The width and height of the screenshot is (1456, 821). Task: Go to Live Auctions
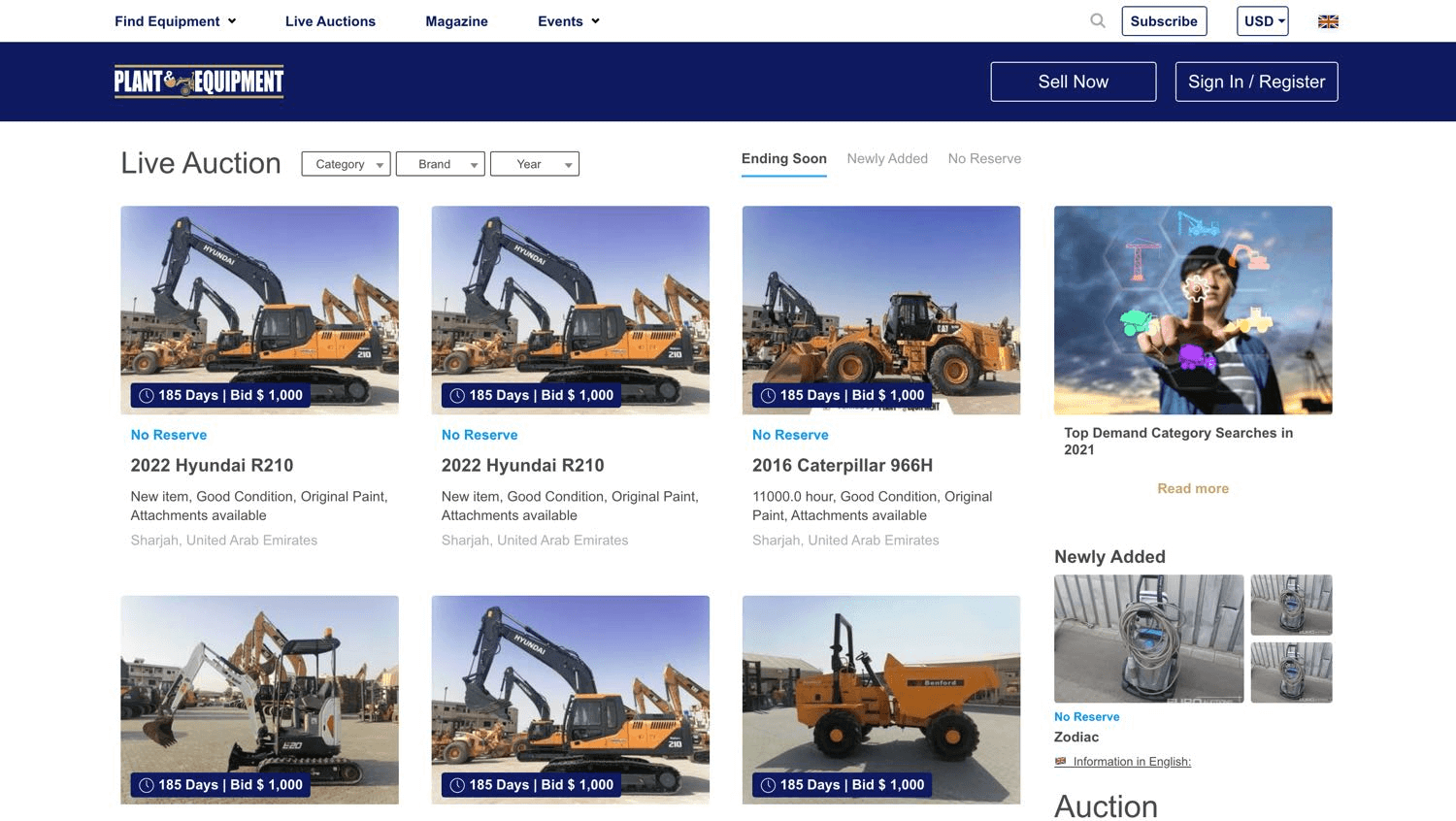(x=330, y=21)
